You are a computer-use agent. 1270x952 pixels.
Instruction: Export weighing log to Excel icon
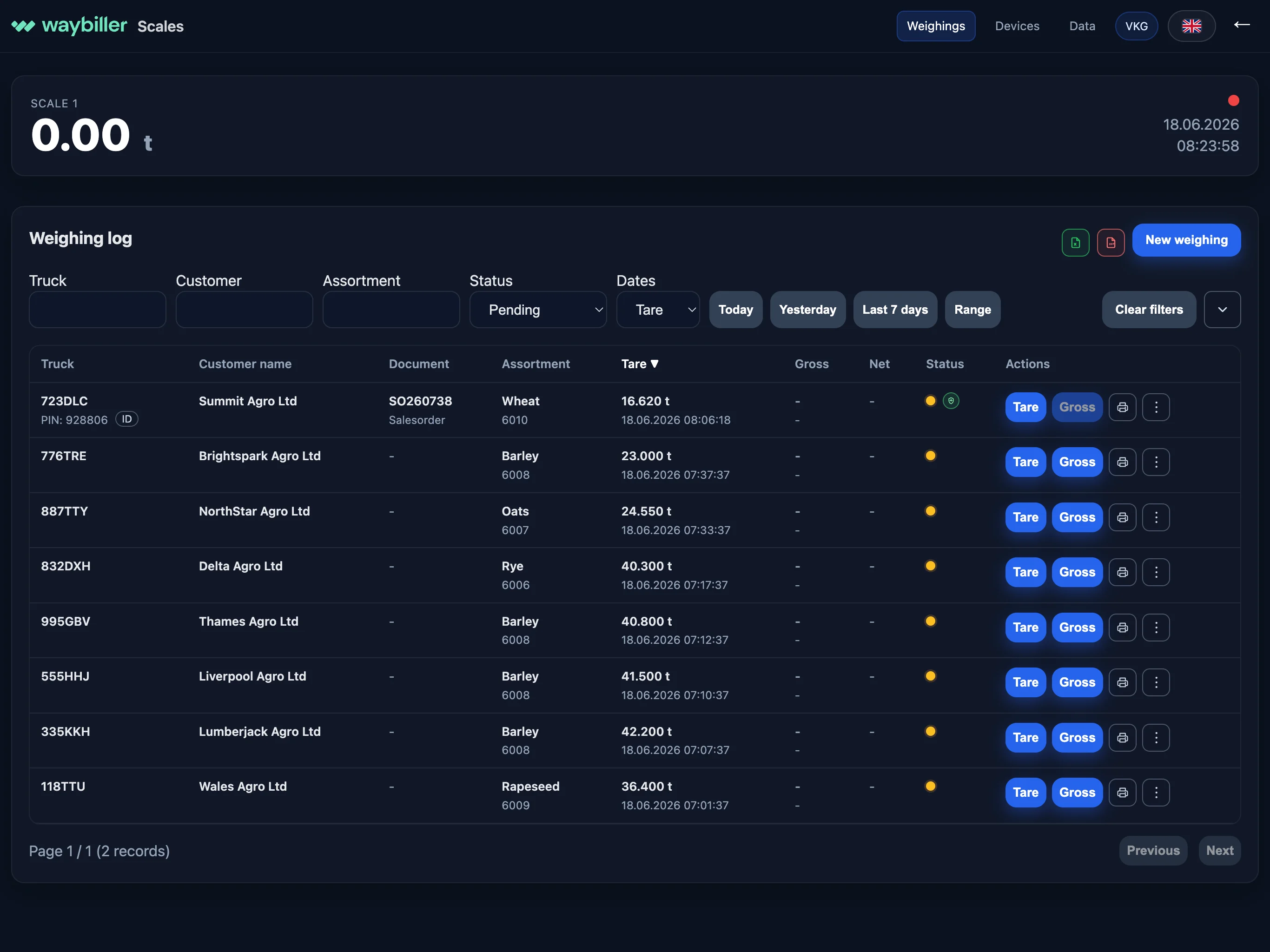(x=1075, y=243)
